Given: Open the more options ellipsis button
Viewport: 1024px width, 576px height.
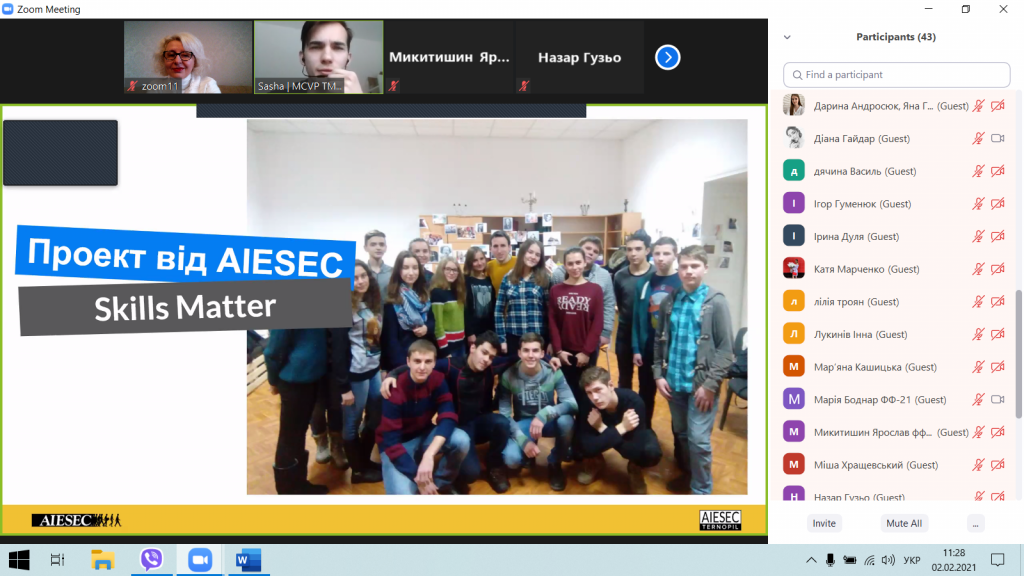Looking at the screenshot, I should 976,523.
